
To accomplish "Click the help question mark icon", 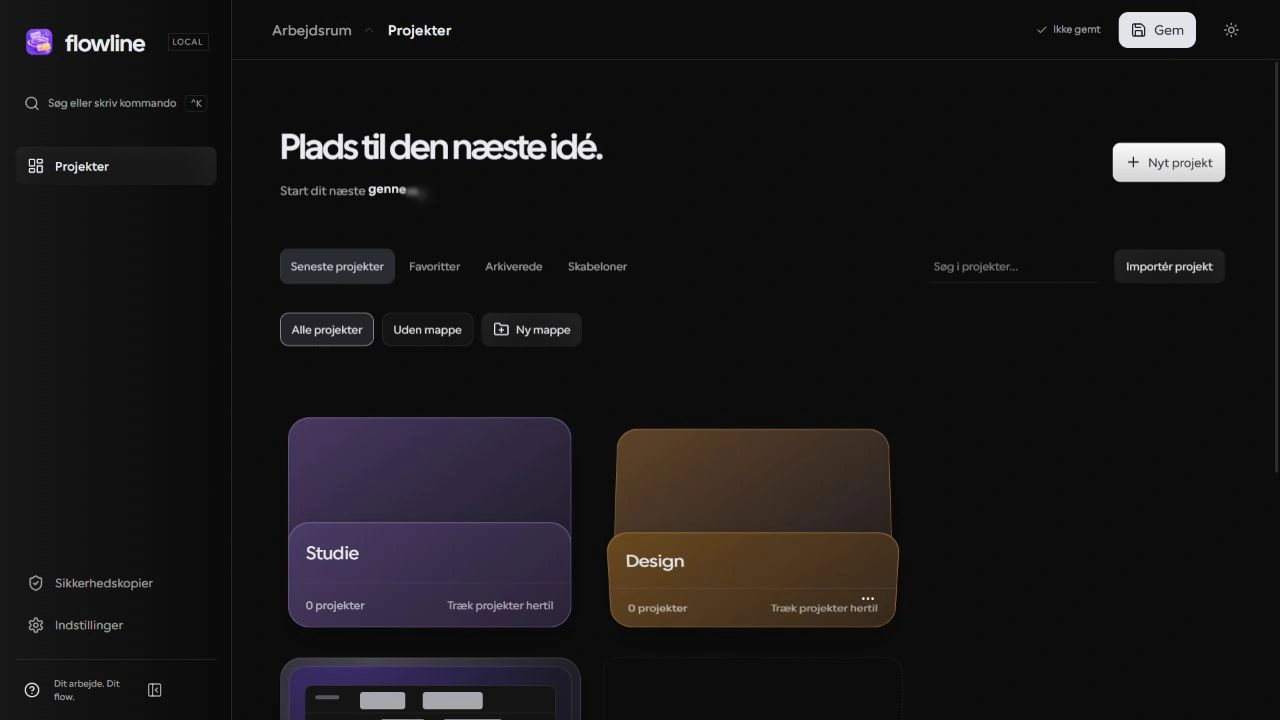I will [32, 690].
